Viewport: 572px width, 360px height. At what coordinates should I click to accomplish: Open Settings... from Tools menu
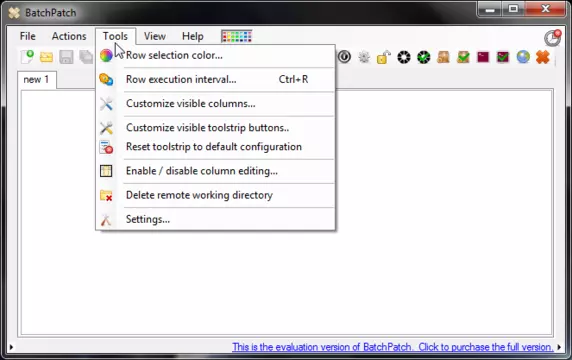(x=216, y=219)
